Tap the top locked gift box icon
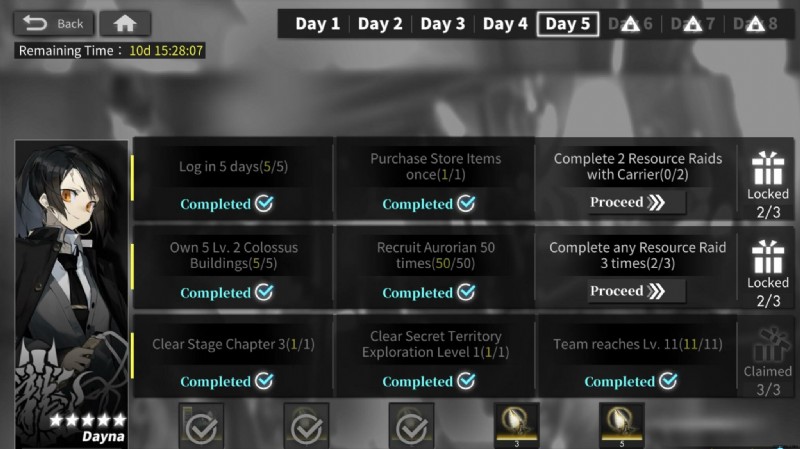The width and height of the screenshot is (800, 449). (768, 168)
